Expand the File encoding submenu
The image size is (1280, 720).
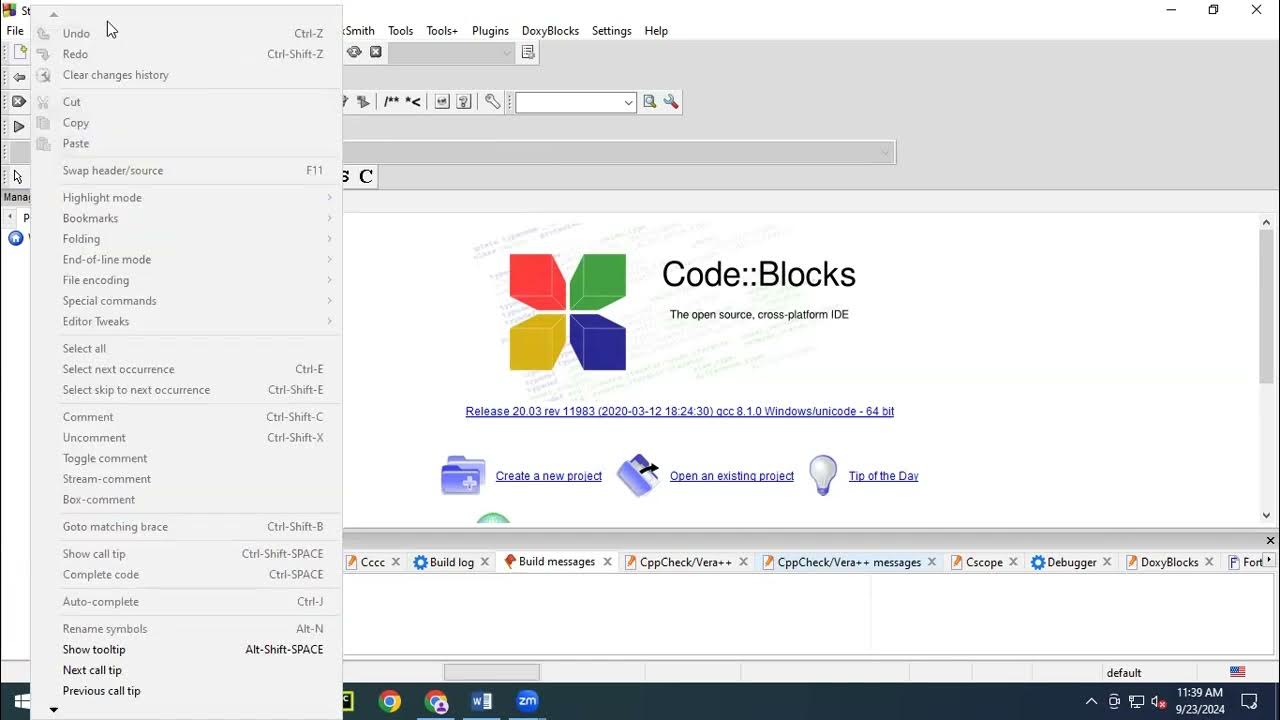coord(187,280)
